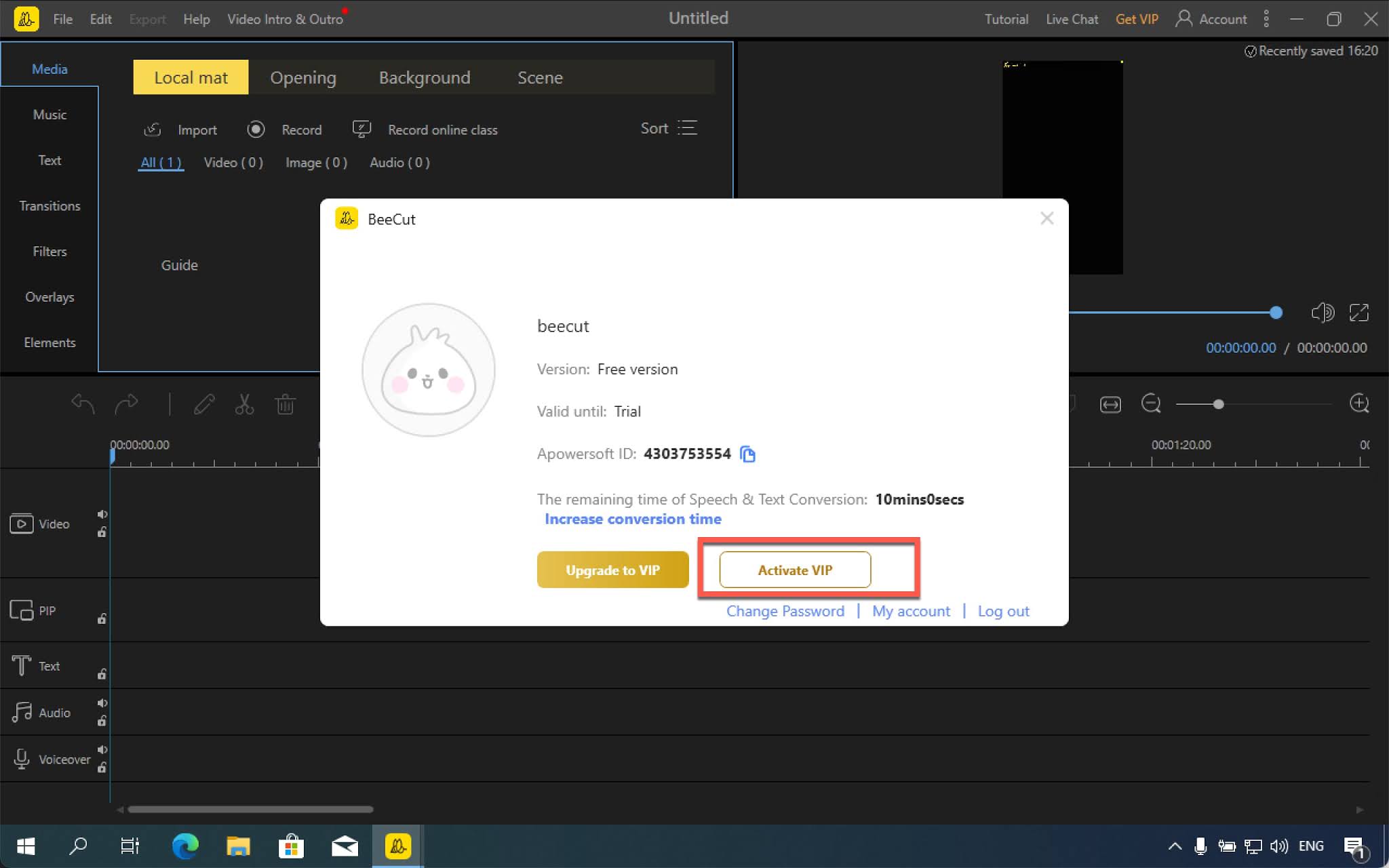This screenshot has height=868, width=1389.
Task: Open the Change Password link
Action: point(785,611)
